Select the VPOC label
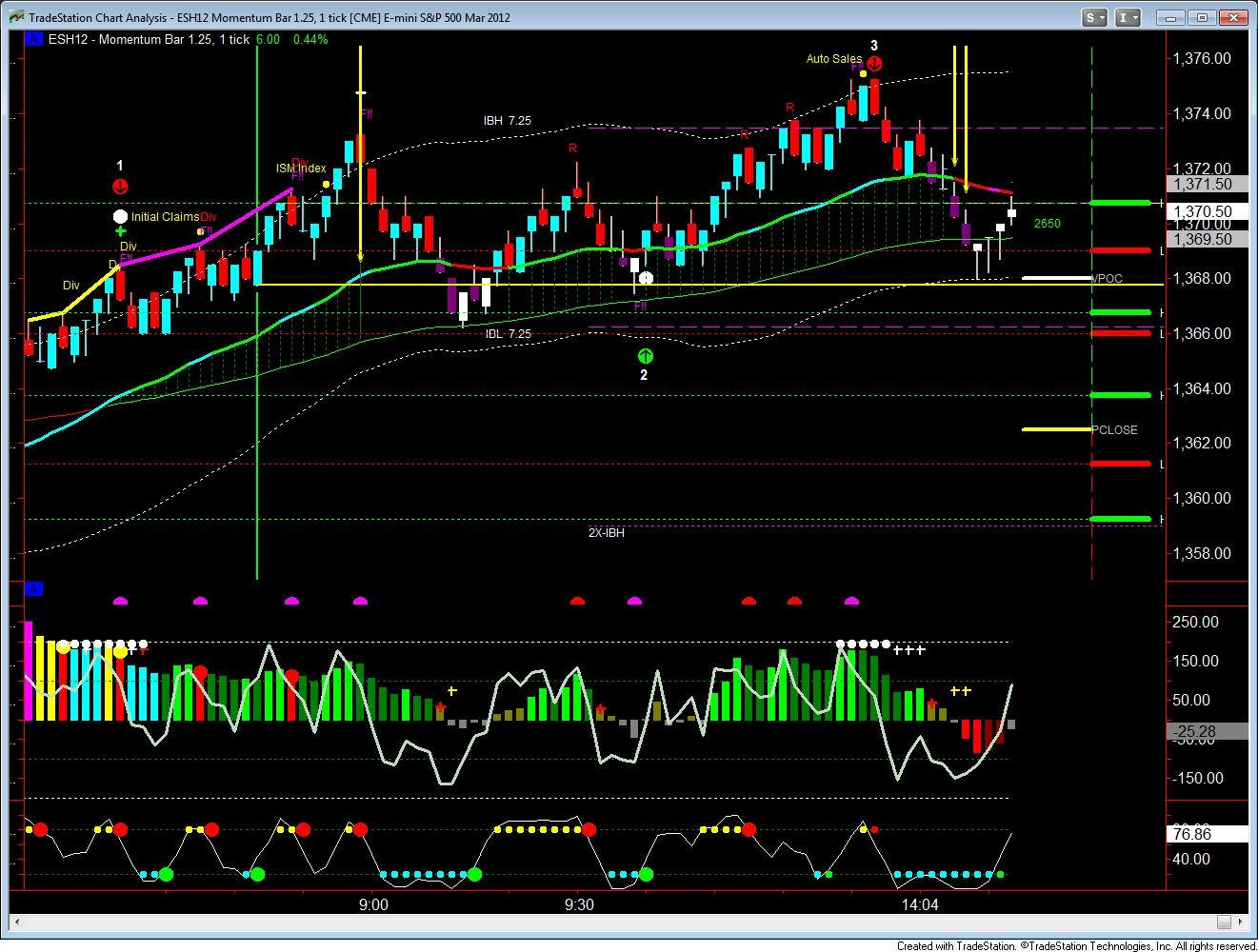1258x952 pixels. tap(1108, 279)
